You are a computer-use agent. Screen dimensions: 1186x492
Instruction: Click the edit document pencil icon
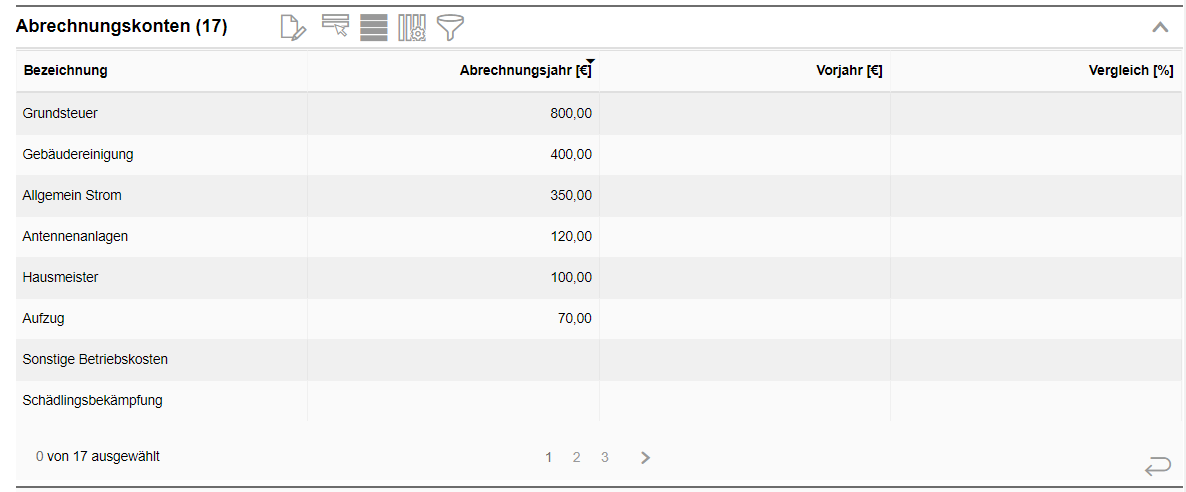pos(293,27)
